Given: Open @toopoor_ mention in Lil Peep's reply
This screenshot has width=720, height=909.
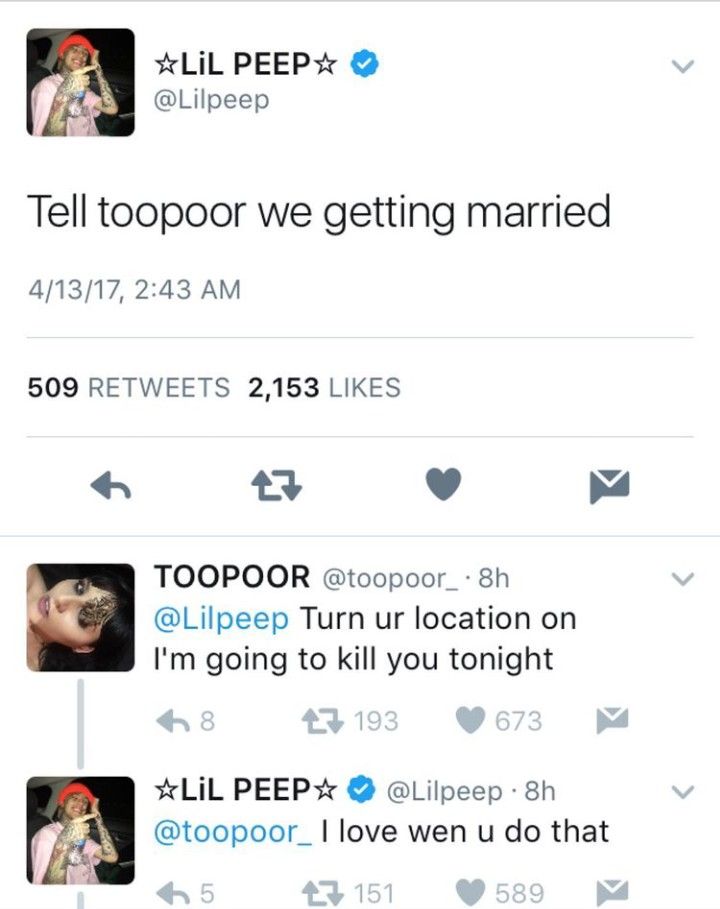Looking at the screenshot, I should [232, 832].
